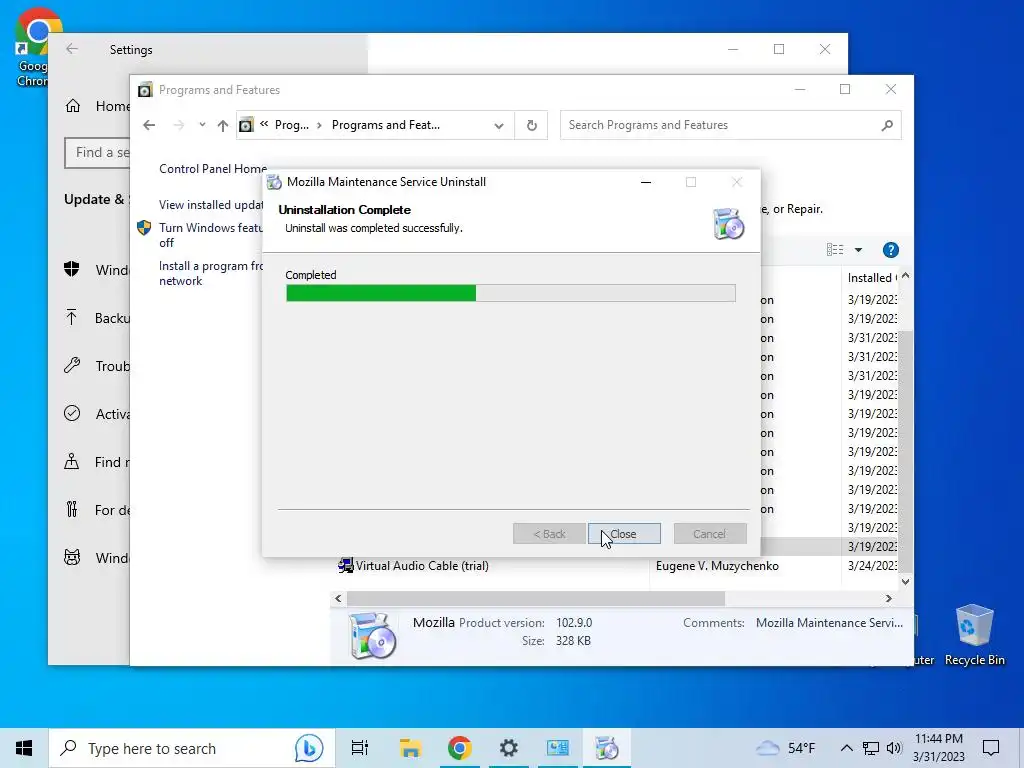The width and height of the screenshot is (1024, 768).
Task: Show hidden system tray icons
Action: pyautogui.click(x=846, y=748)
